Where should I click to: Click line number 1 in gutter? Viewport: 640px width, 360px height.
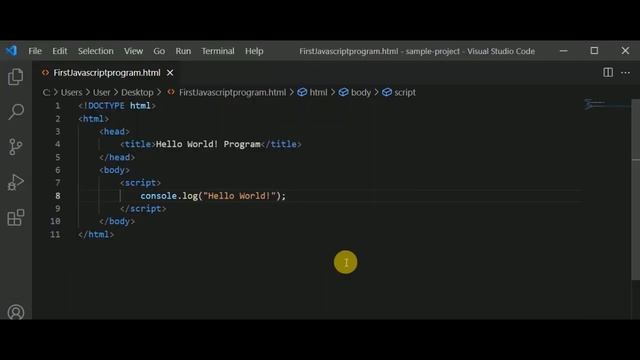coord(58,106)
